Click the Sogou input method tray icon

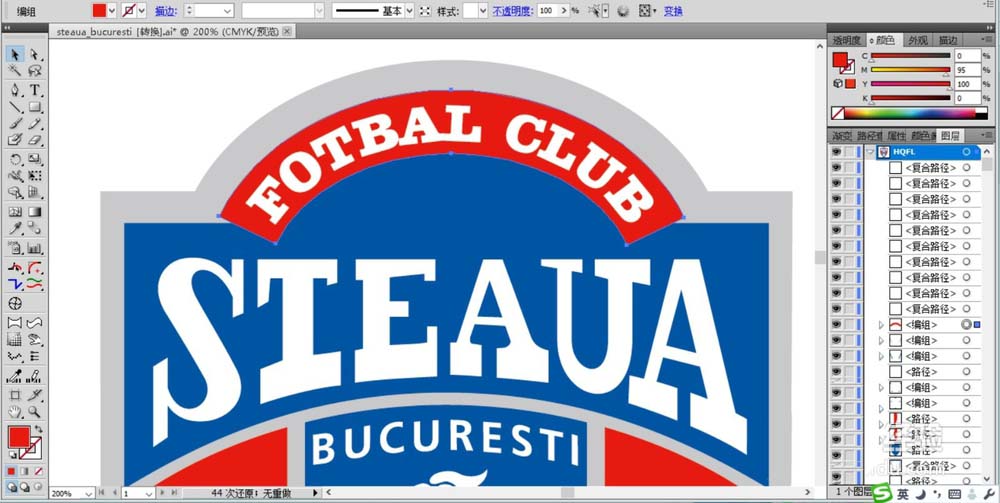coord(882,494)
